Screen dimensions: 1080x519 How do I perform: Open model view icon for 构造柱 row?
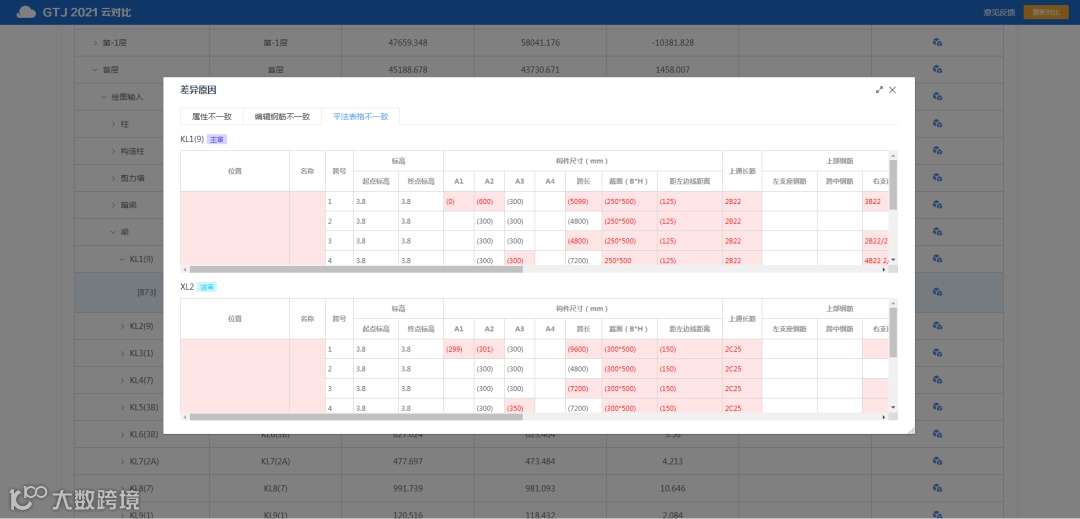[x=937, y=151]
